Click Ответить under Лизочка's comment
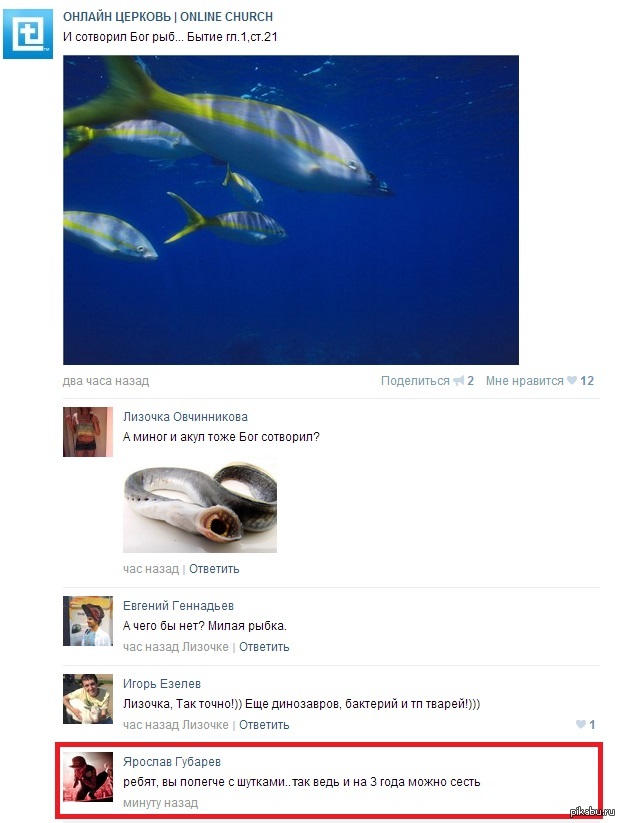The height and width of the screenshot is (823, 620). (214, 569)
